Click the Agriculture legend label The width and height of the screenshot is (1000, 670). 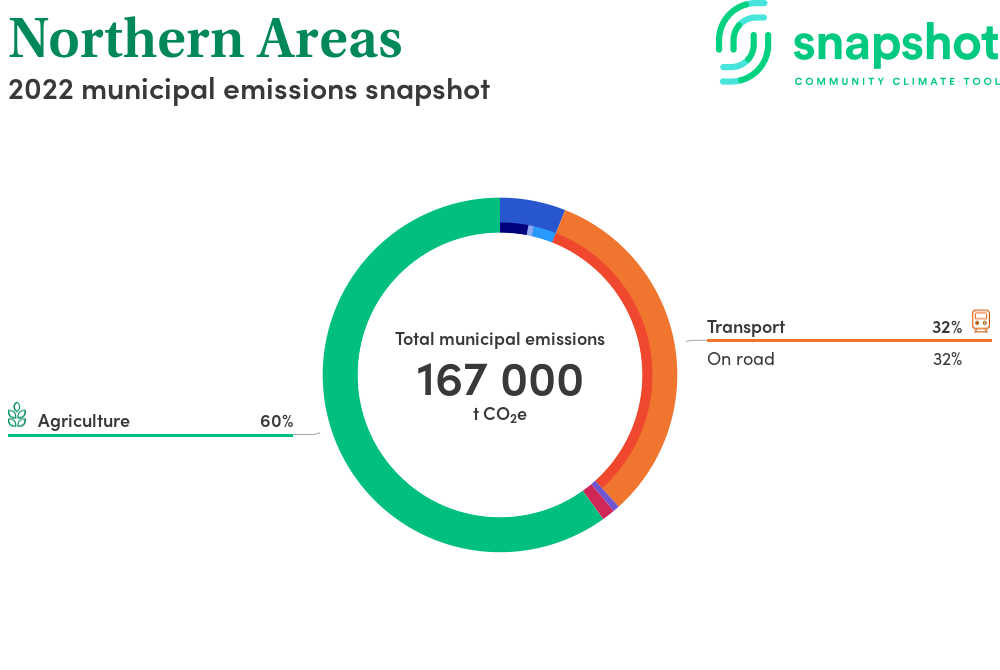[84, 421]
